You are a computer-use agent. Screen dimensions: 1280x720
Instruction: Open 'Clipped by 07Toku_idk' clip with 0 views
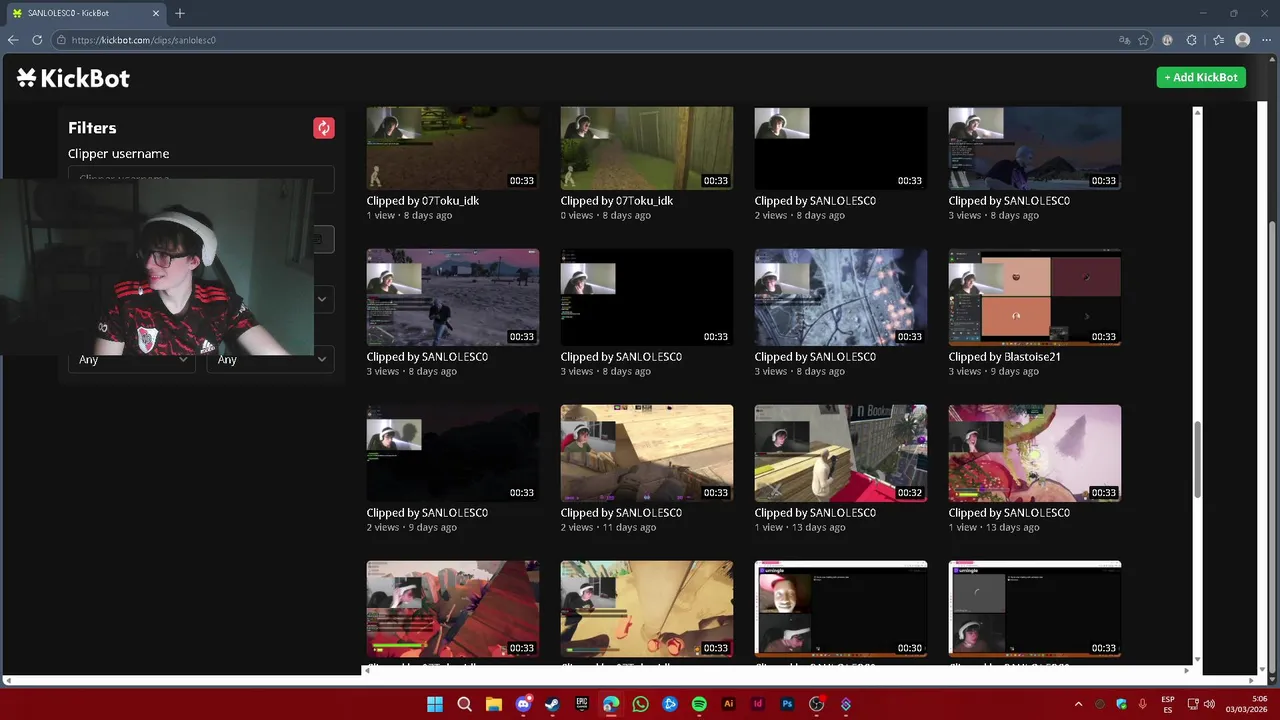616,201
